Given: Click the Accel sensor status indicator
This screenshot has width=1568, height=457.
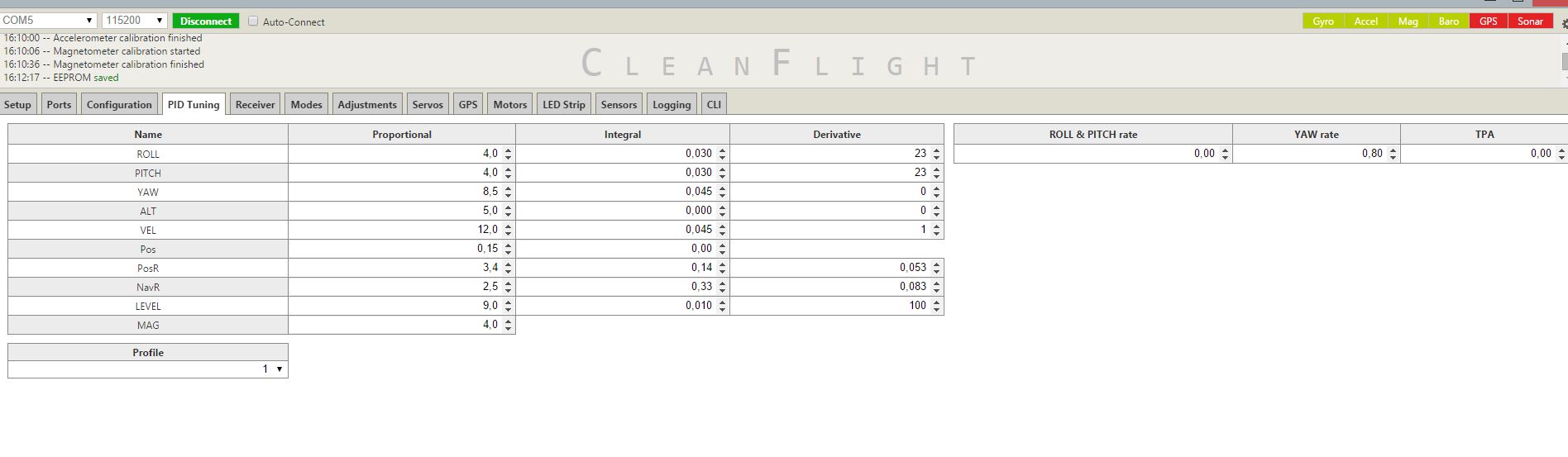Looking at the screenshot, I should [1365, 21].
